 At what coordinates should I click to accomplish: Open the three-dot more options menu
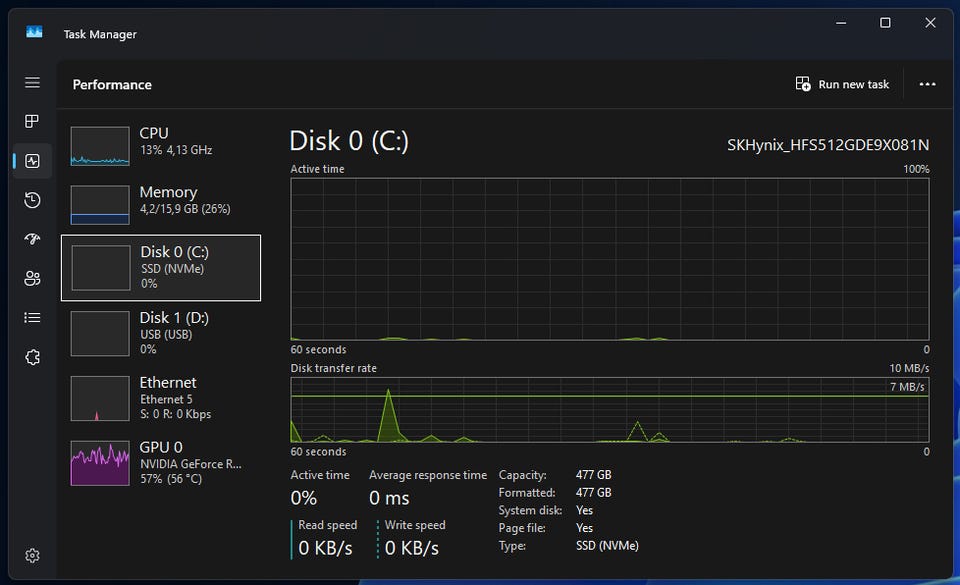(927, 84)
